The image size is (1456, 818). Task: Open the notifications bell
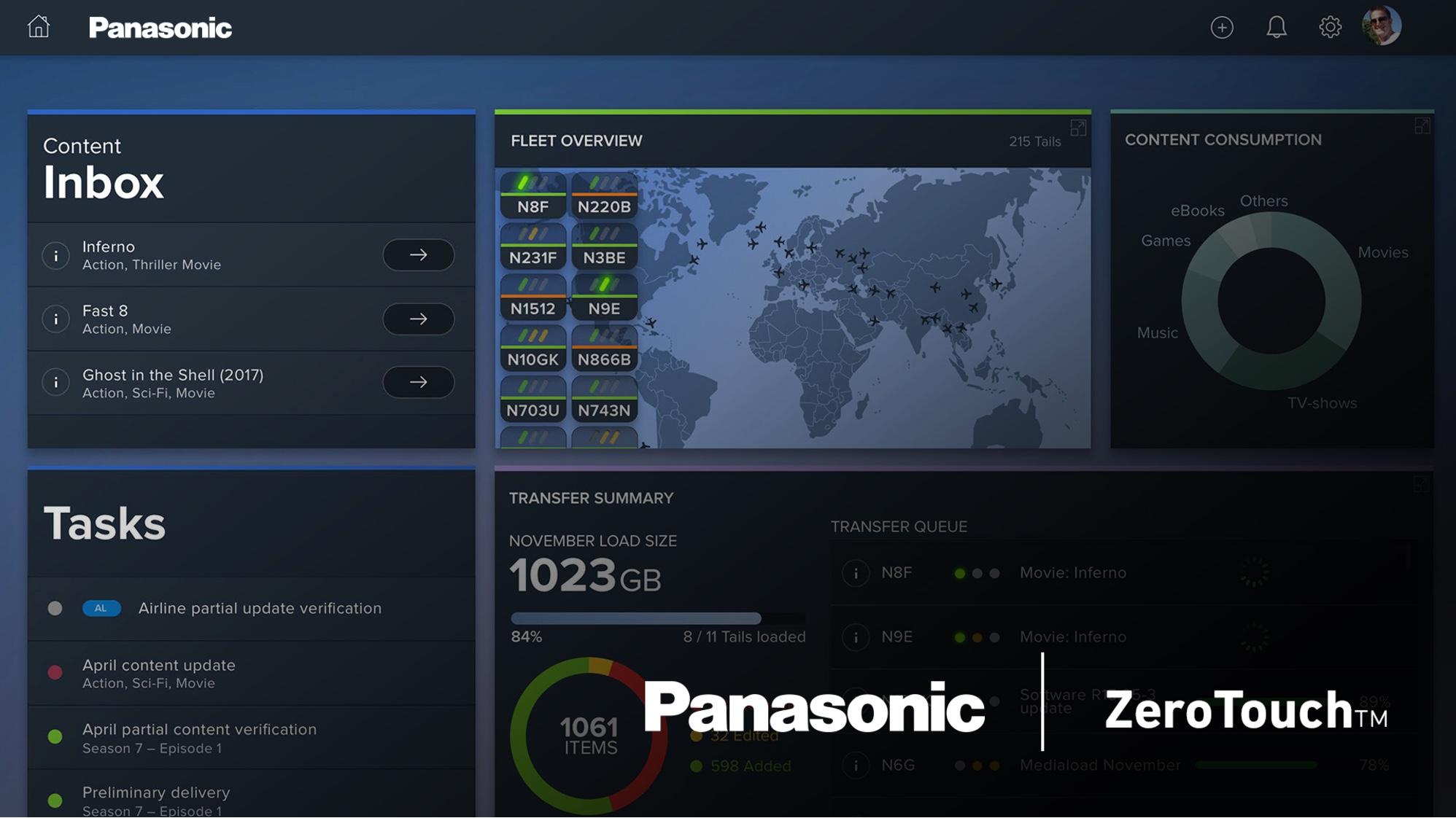1276,28
